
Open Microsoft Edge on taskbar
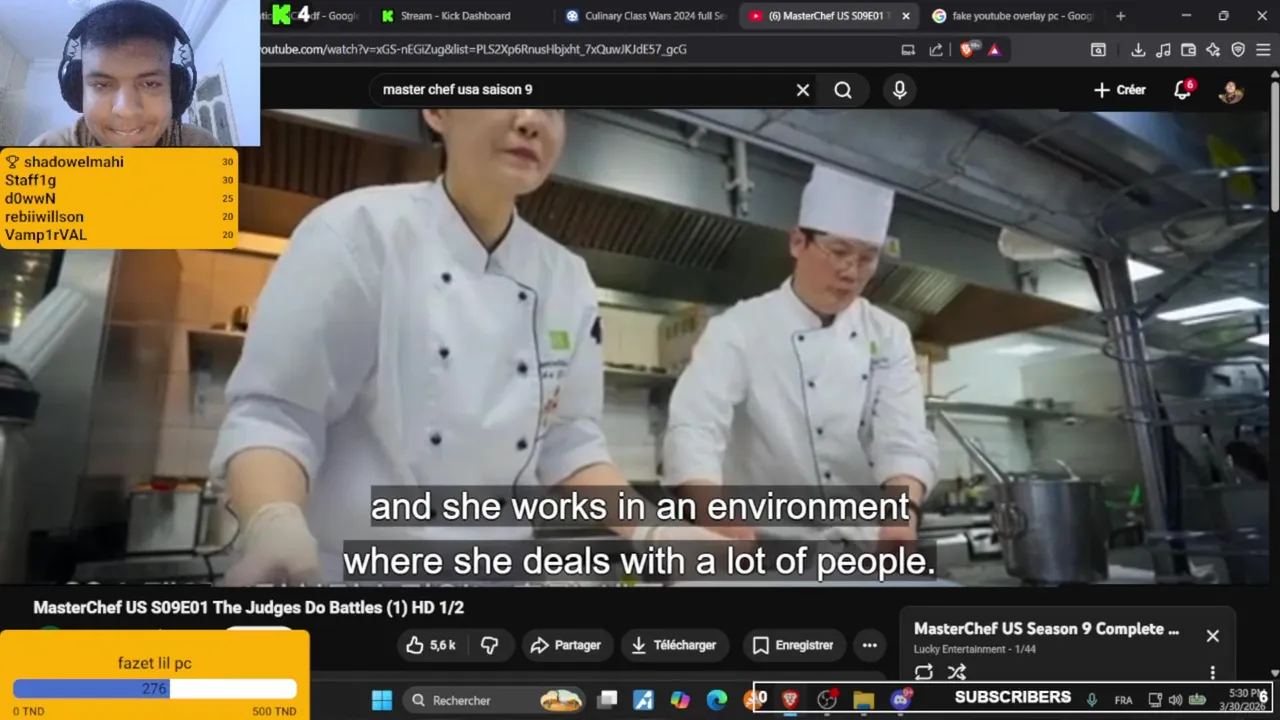click(716, 700)
